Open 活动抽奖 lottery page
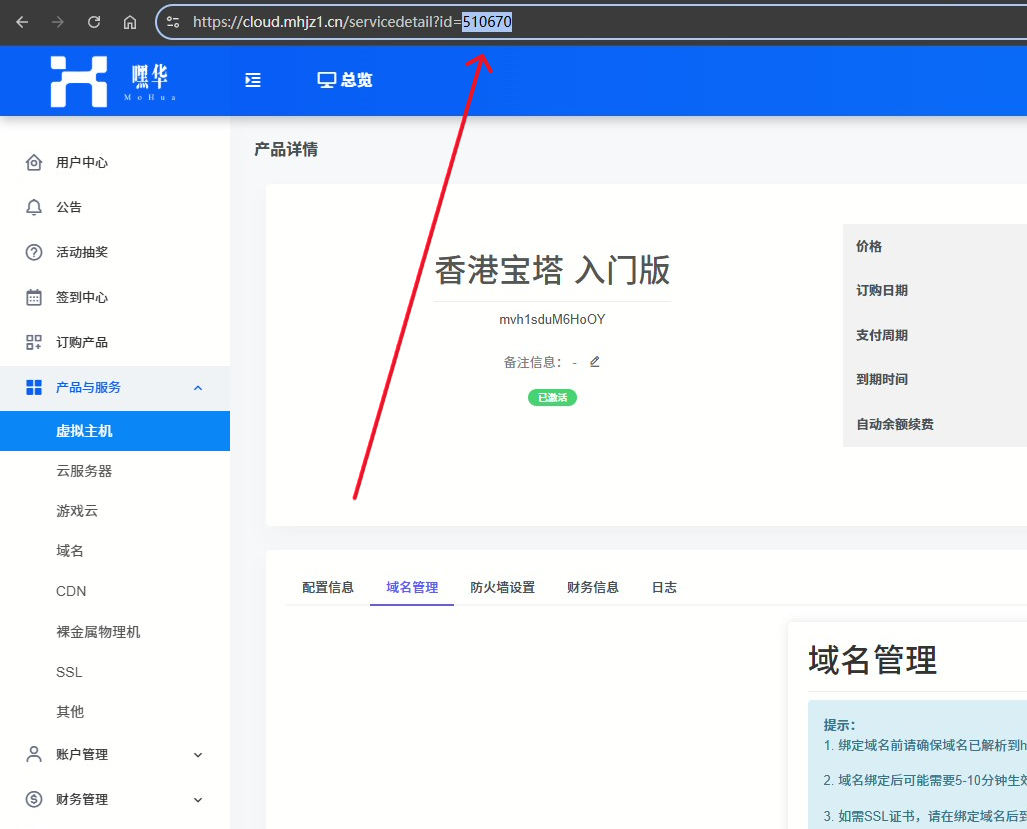This screenshot has height=829, width=1027. coord(82,252)
